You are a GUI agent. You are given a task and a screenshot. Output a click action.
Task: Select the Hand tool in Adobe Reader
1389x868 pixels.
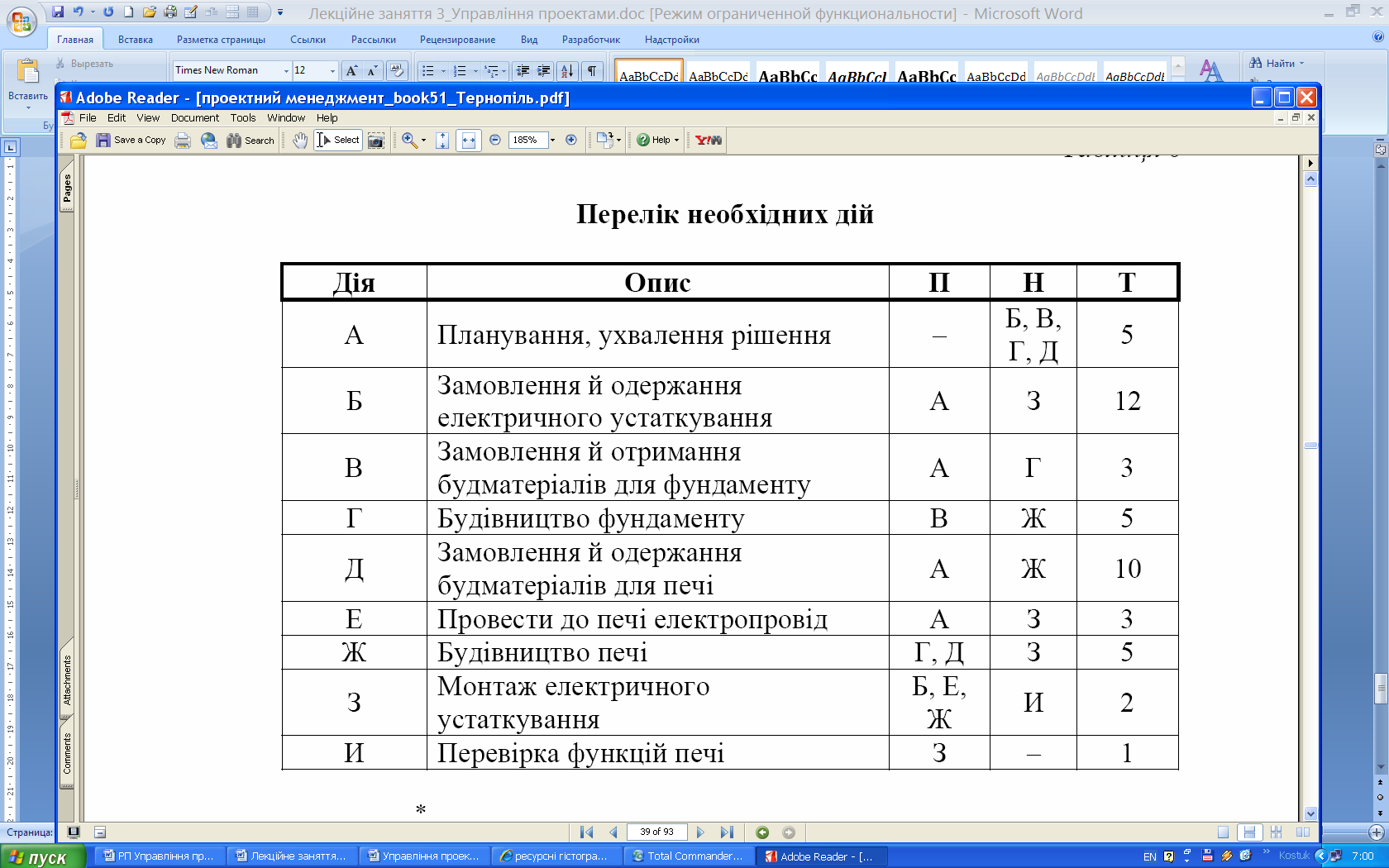point(300,141)
